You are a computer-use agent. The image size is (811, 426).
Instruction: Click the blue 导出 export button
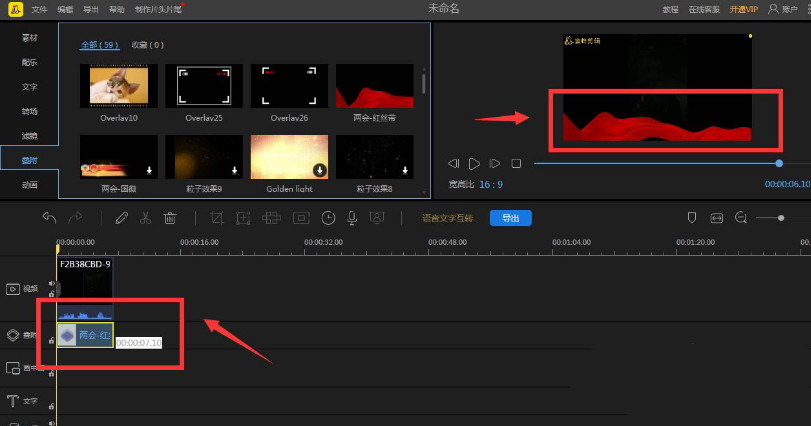510,218
